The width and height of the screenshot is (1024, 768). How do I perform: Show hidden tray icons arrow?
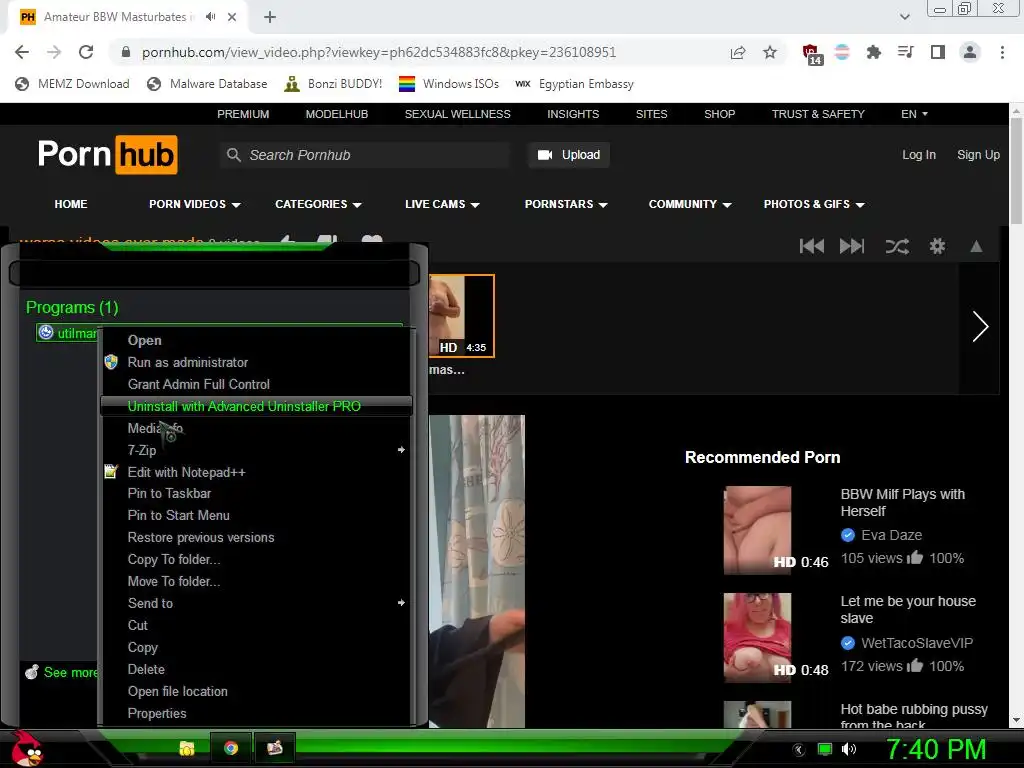[x=799, y=750]
